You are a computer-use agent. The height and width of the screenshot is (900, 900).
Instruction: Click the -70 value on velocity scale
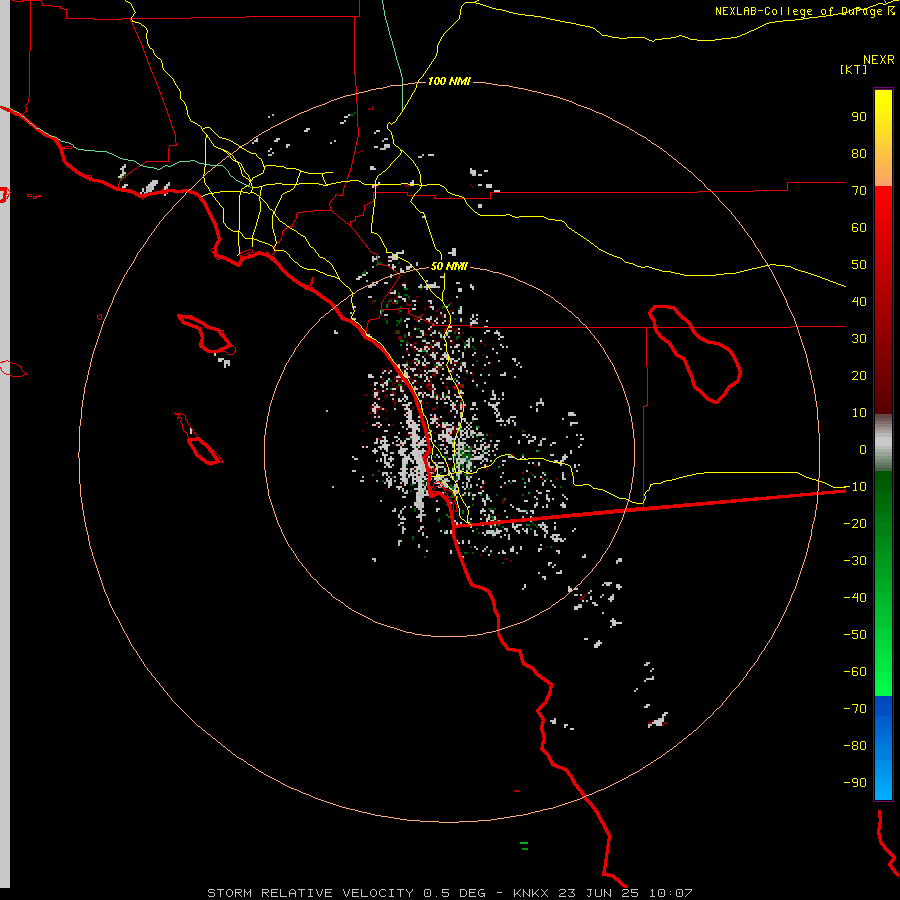pyautogui.click(x=855, y=709)
